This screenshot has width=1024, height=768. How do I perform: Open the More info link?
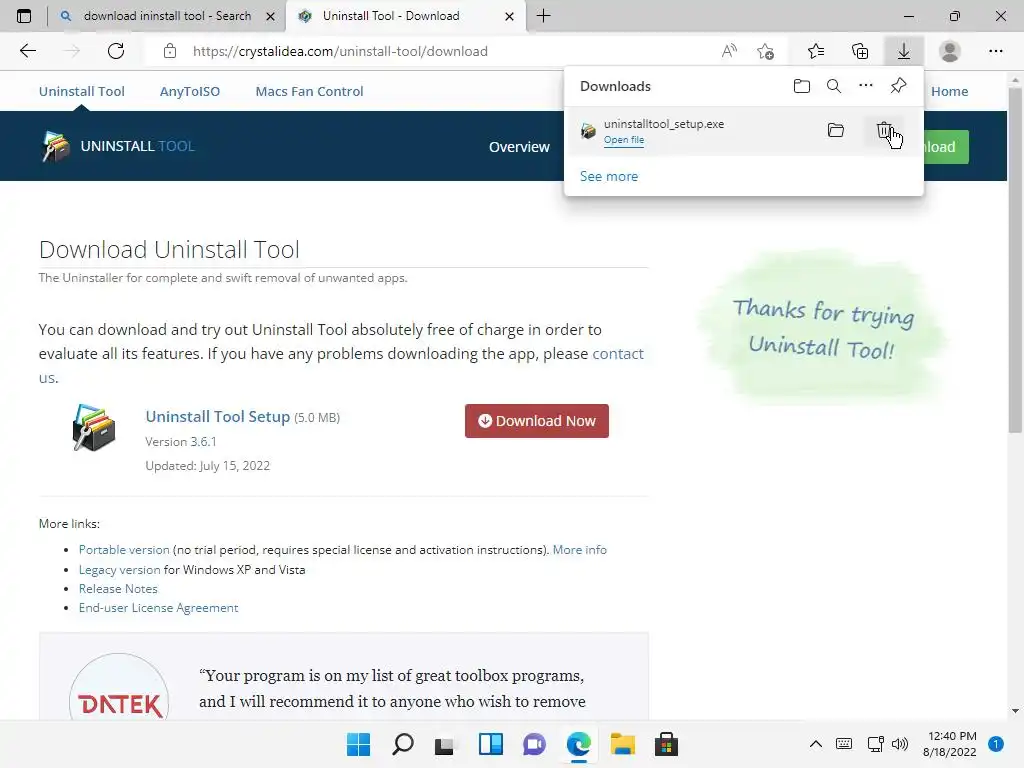(x=579, y=550)
